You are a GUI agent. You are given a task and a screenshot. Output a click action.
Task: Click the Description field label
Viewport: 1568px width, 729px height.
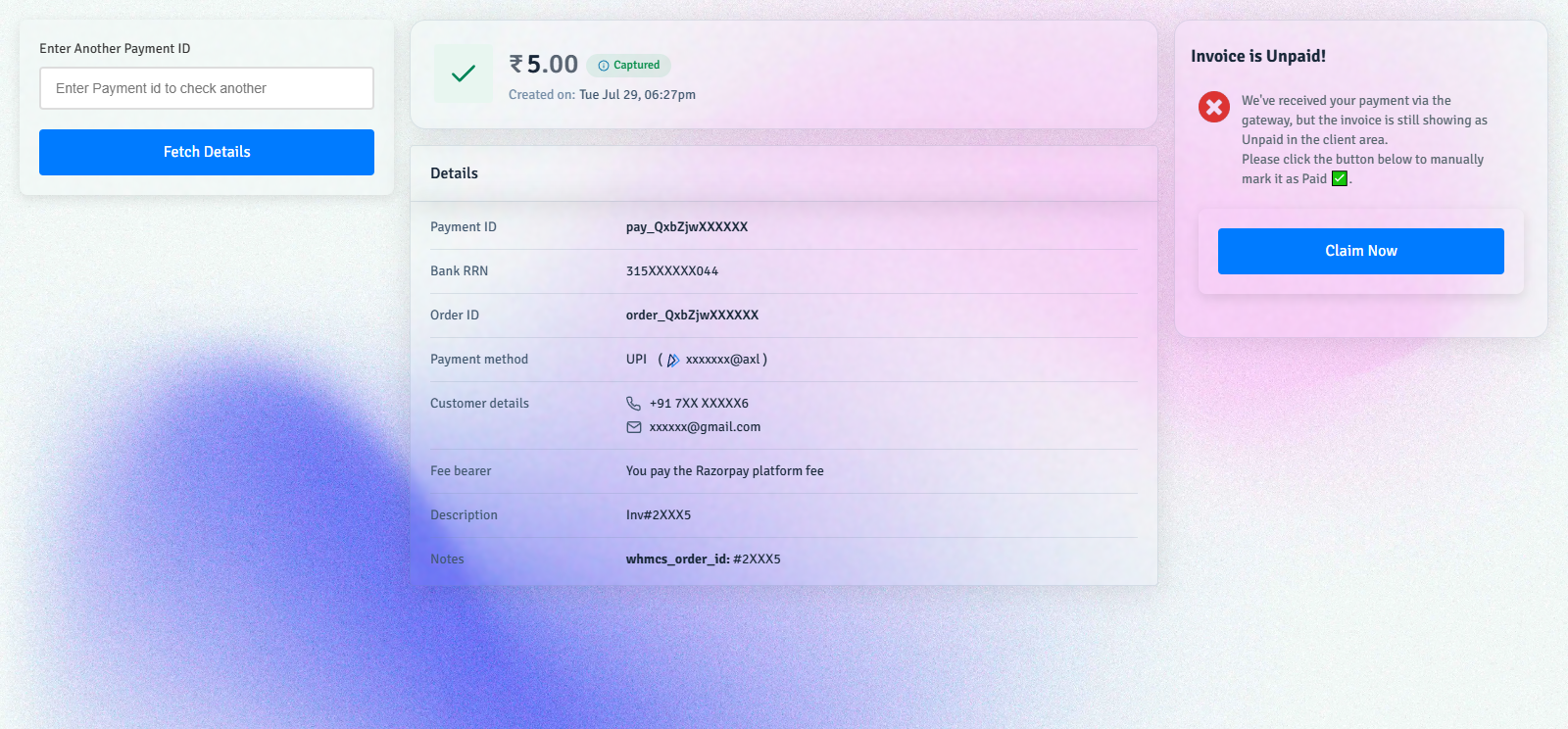[464, 515]
